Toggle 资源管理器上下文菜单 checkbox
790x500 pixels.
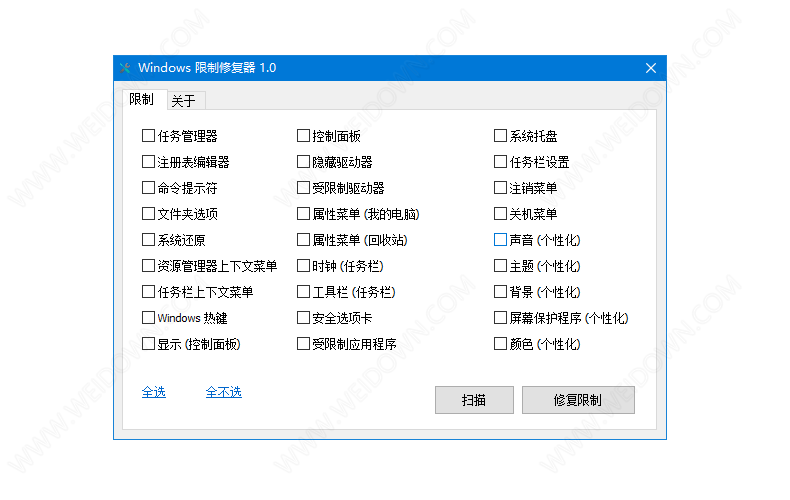point(148,266)
